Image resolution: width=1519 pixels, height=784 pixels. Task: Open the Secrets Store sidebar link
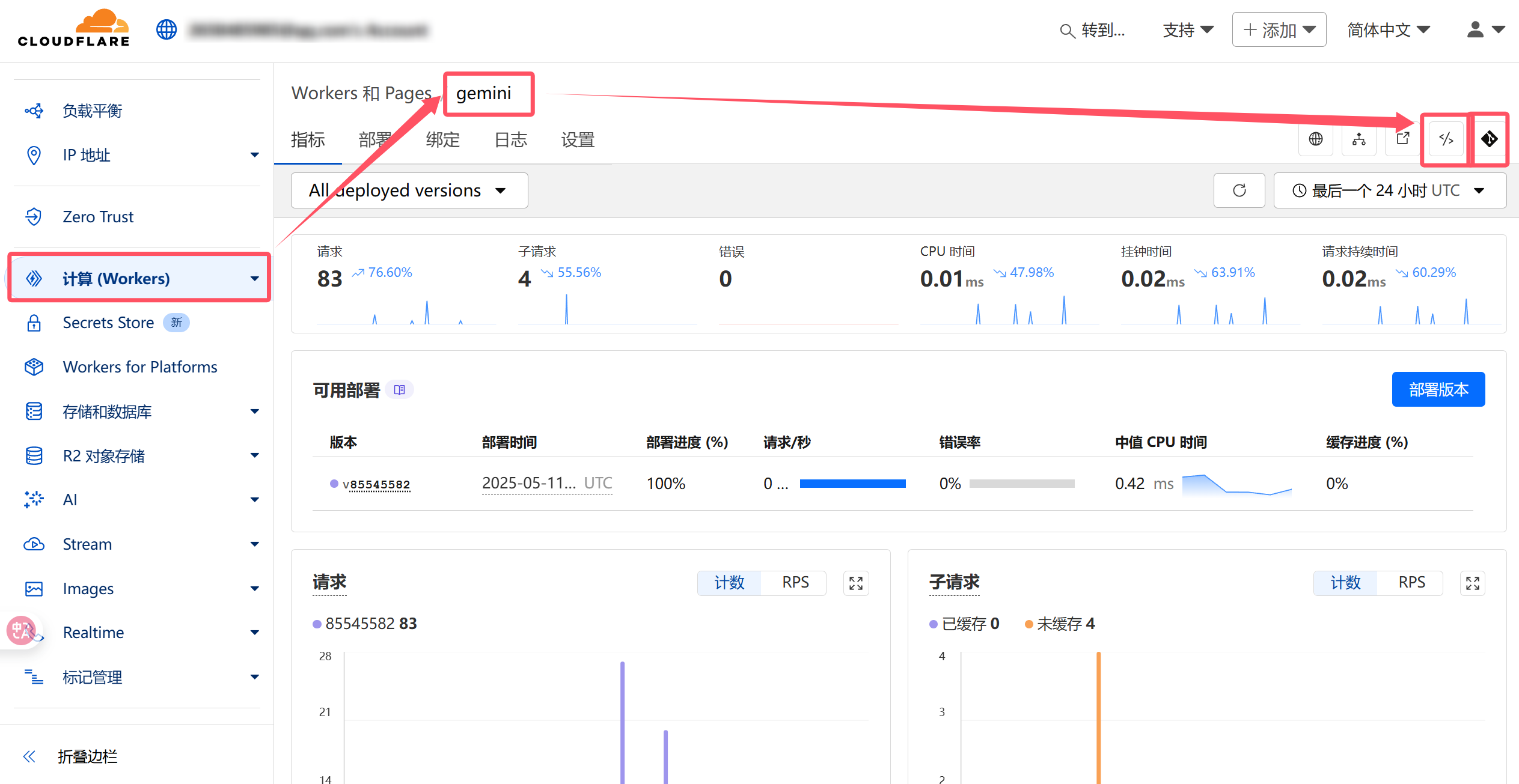pos(108,323)
